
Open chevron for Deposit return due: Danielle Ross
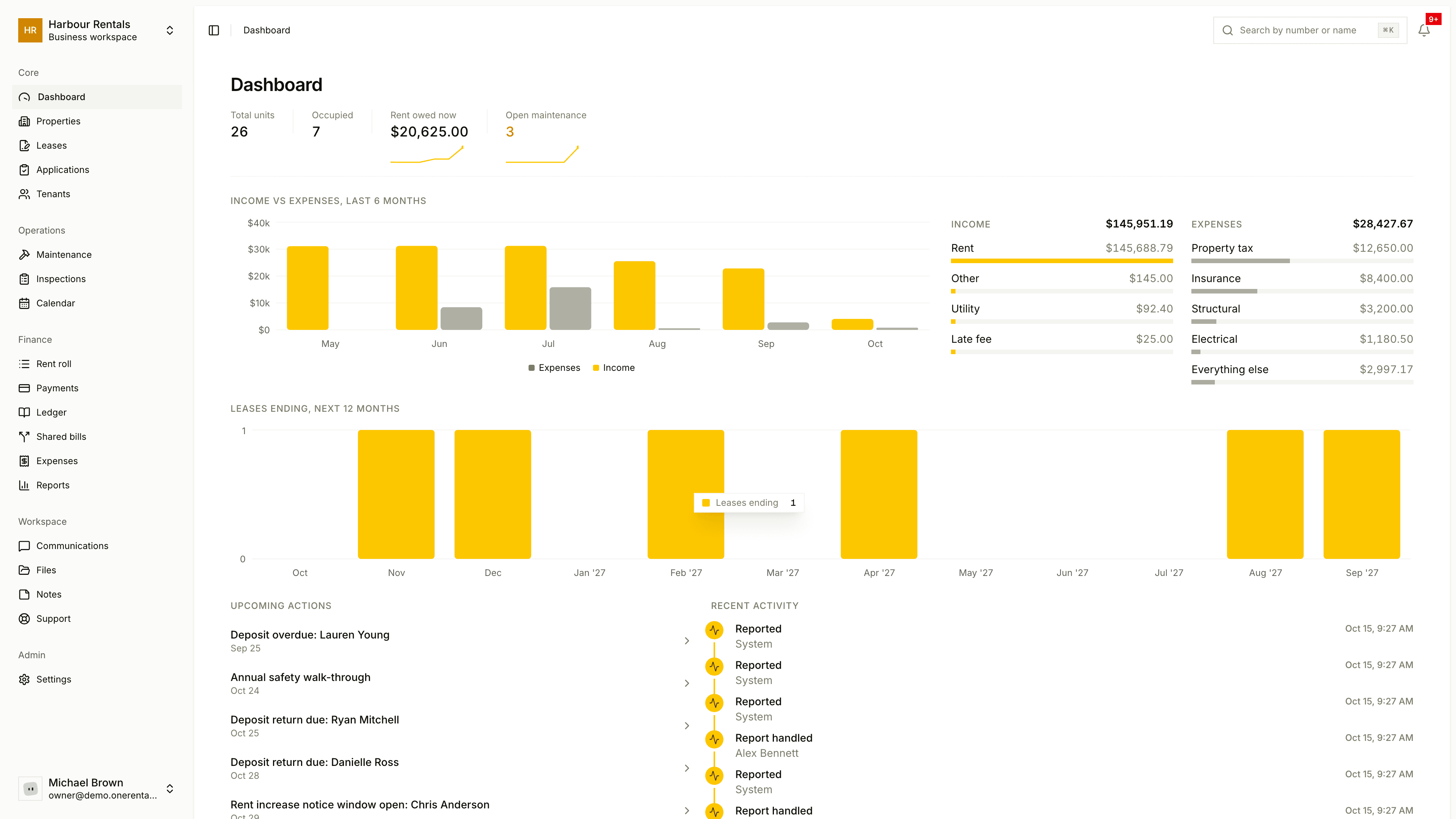point(687,767)
